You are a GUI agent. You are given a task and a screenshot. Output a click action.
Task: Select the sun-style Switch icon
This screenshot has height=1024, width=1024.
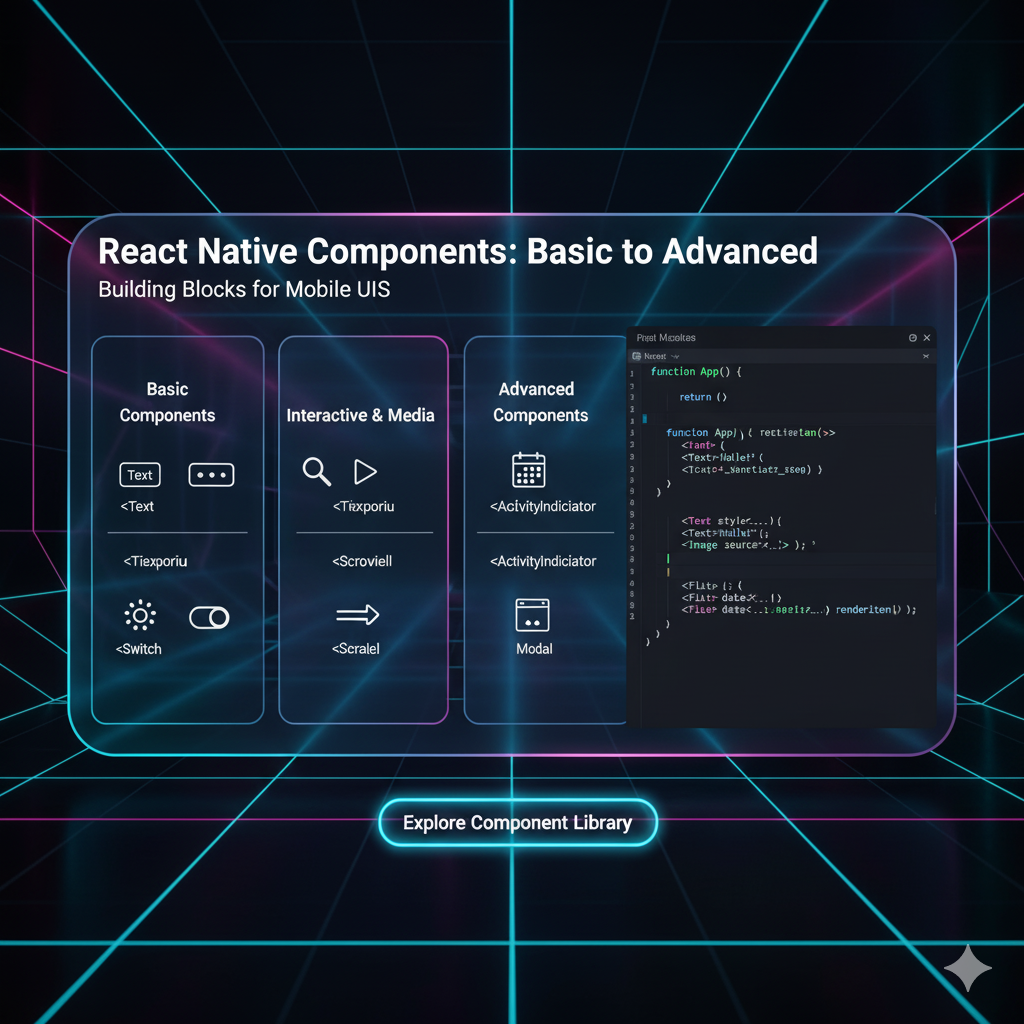tap(140, 616)
